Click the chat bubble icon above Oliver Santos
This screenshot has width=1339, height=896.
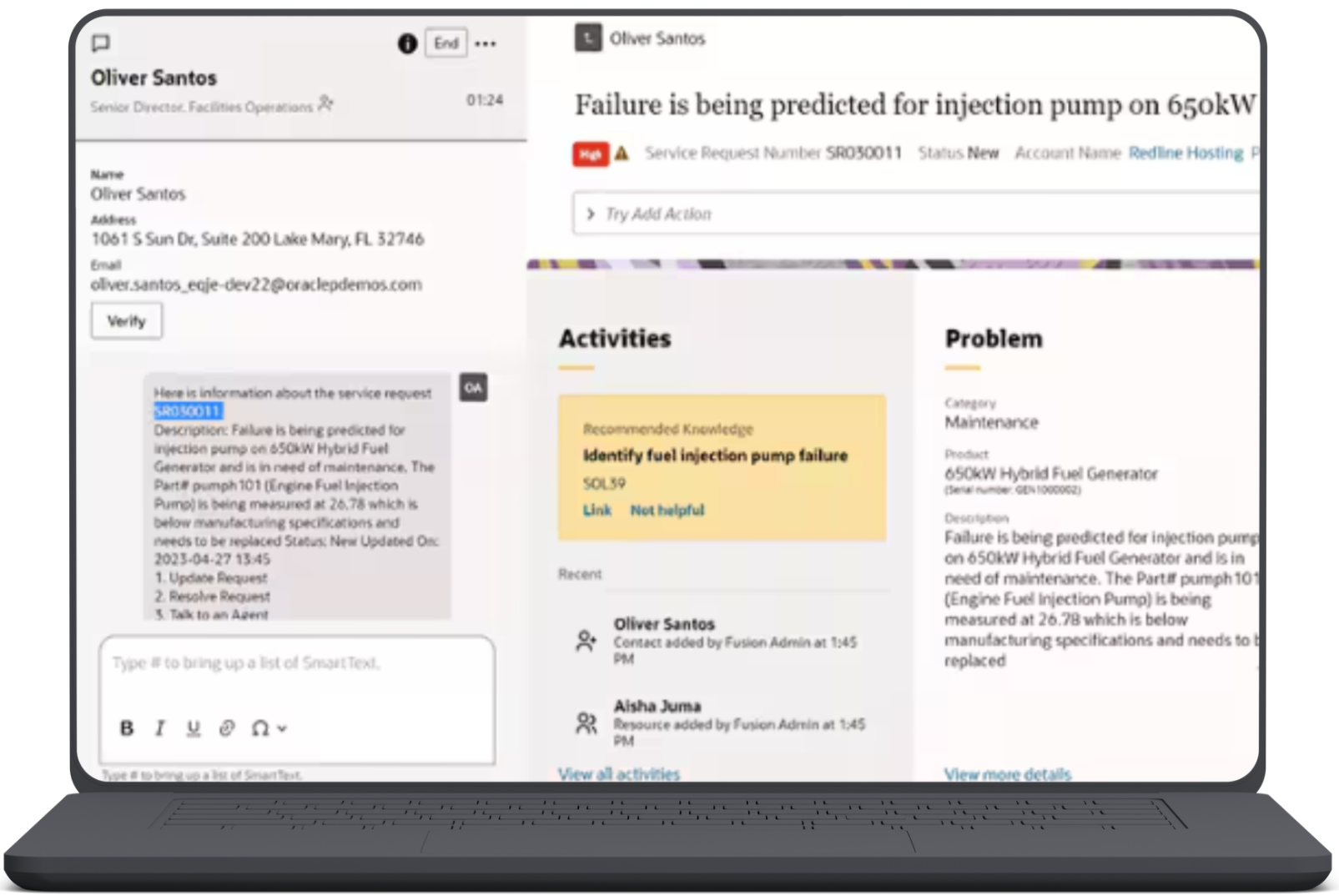(x=101, y=43)
